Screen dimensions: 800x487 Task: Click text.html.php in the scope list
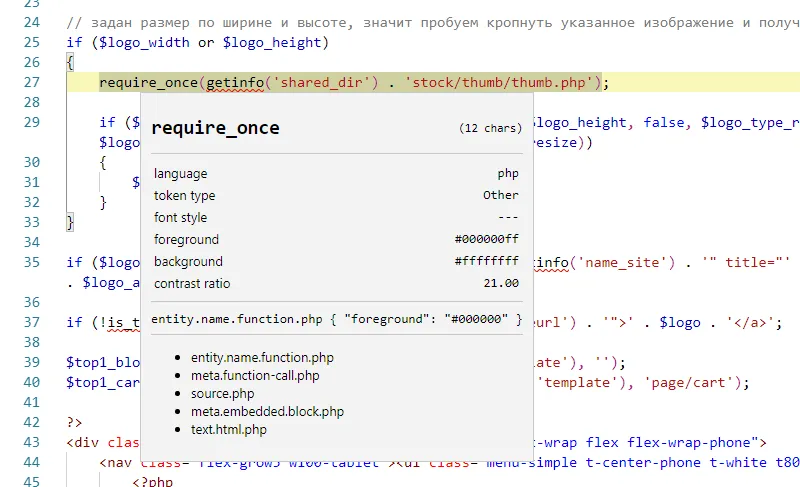(x=229, y=429)
